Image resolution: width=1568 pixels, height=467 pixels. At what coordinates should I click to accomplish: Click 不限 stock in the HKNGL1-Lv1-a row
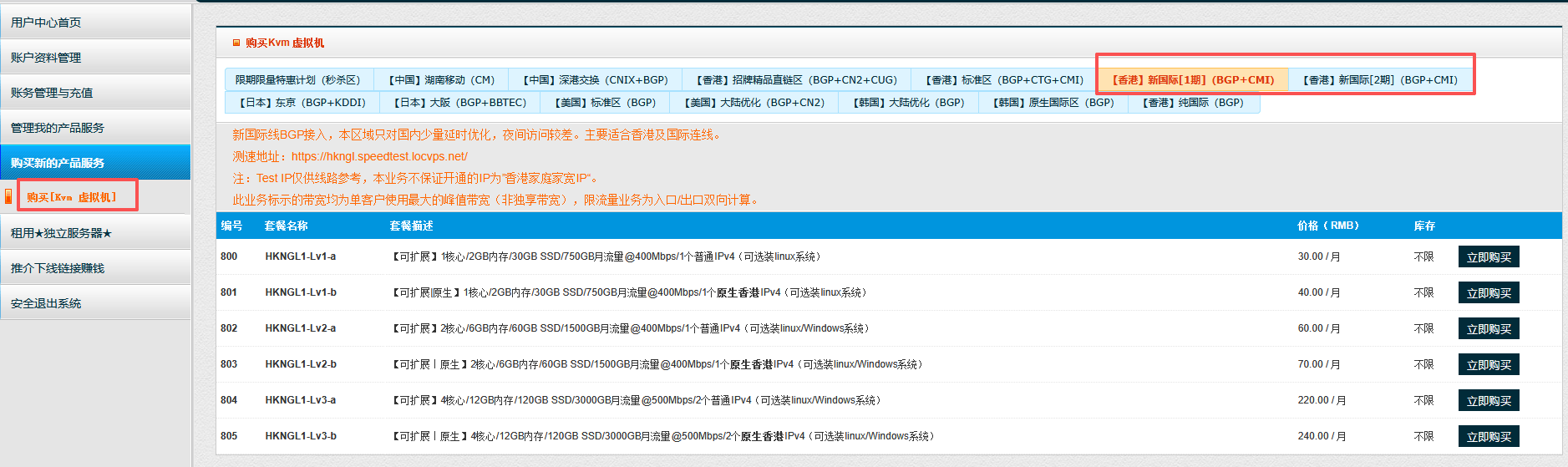(x=1423, y=256)
